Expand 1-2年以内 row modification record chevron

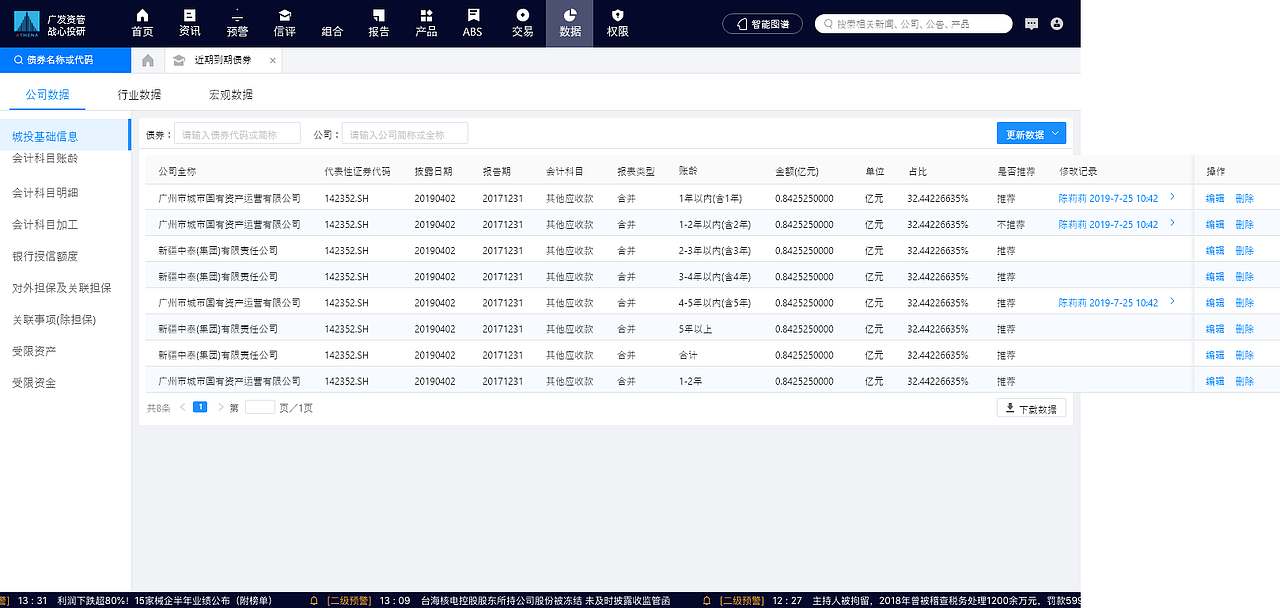pos(1172,224)
